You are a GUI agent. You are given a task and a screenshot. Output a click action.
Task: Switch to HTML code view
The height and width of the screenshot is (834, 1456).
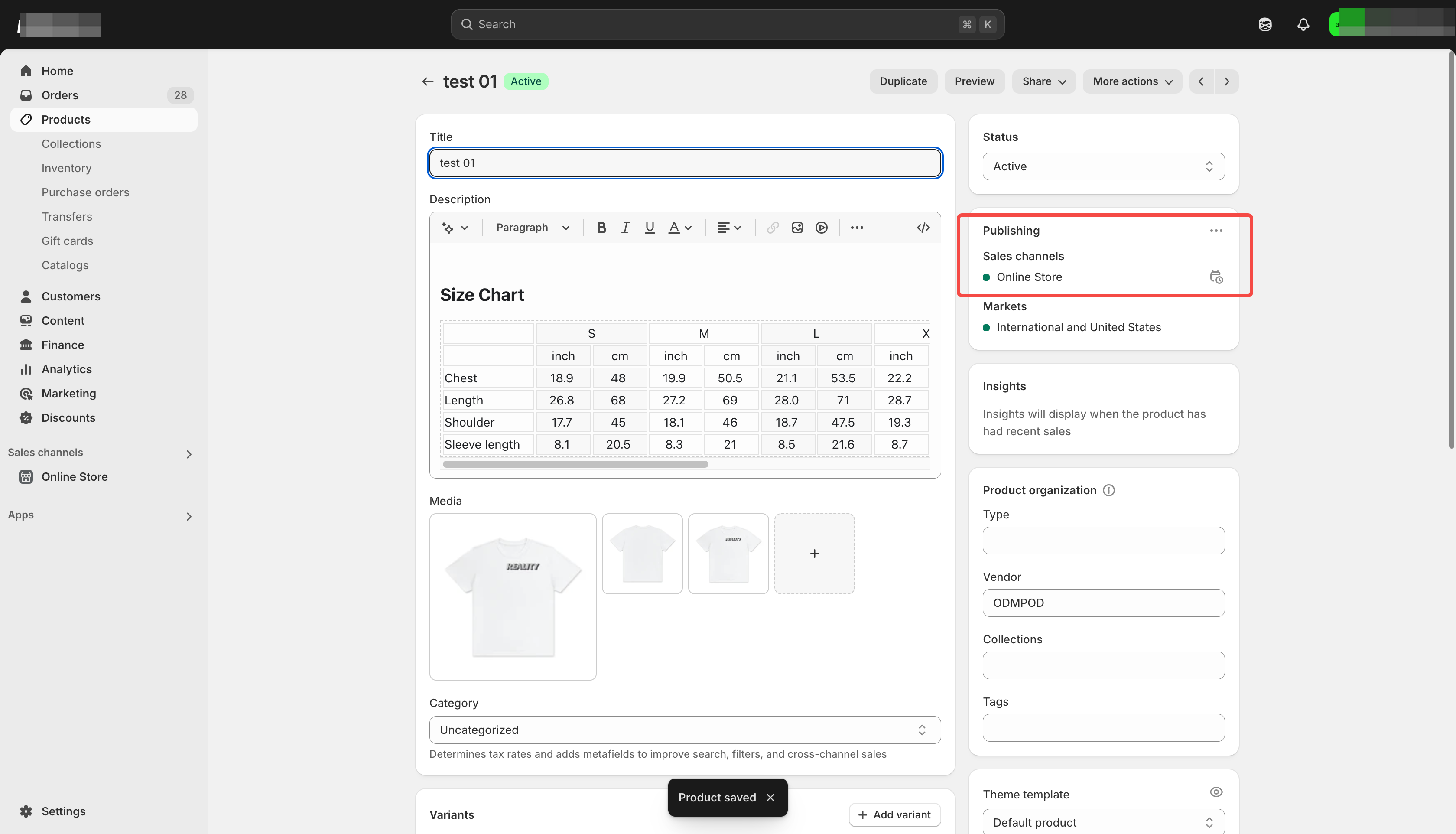pyautogui.click(x=923, y=228)
